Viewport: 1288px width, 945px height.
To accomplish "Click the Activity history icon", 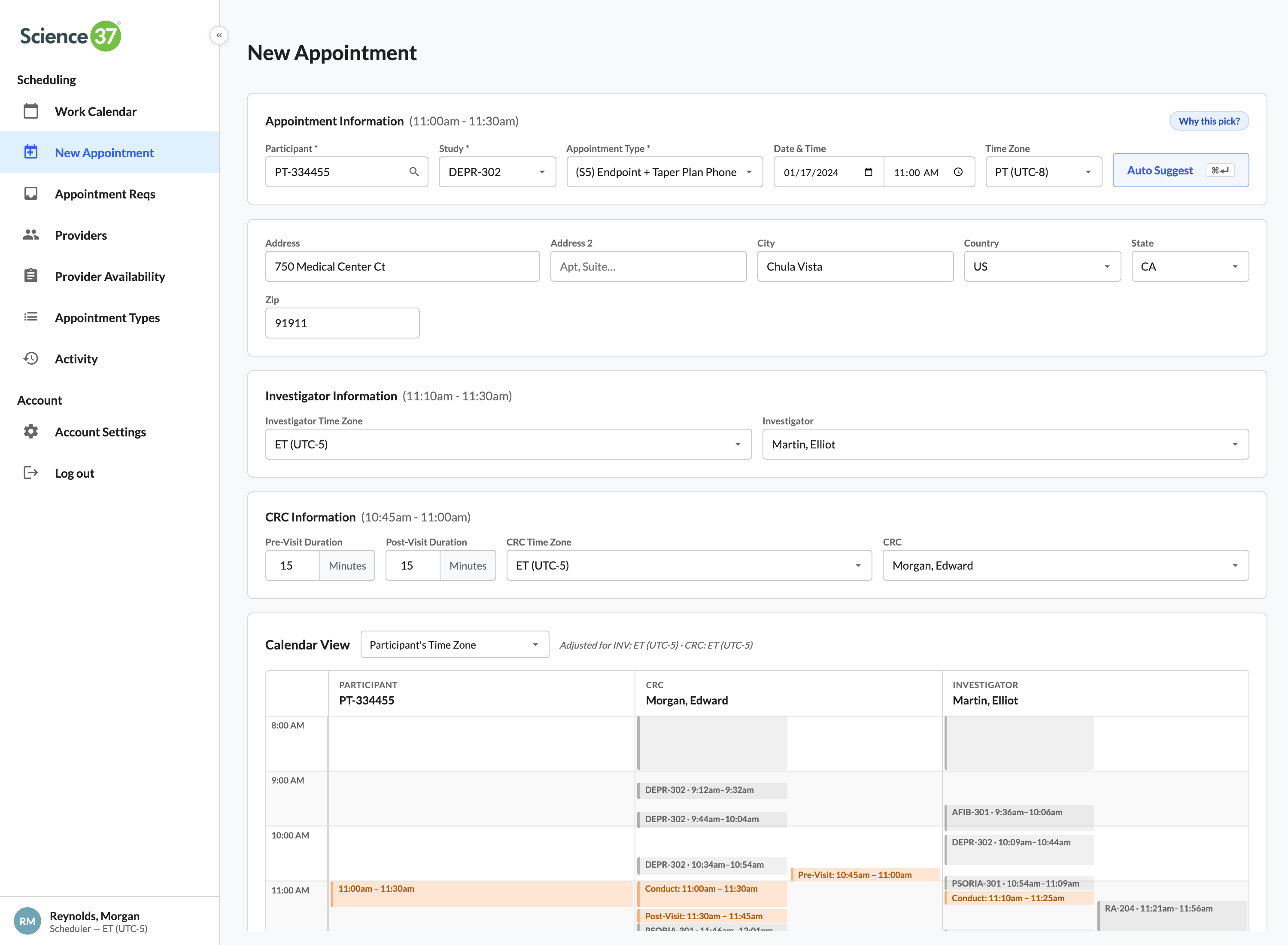I will click(x=31, y=358).
